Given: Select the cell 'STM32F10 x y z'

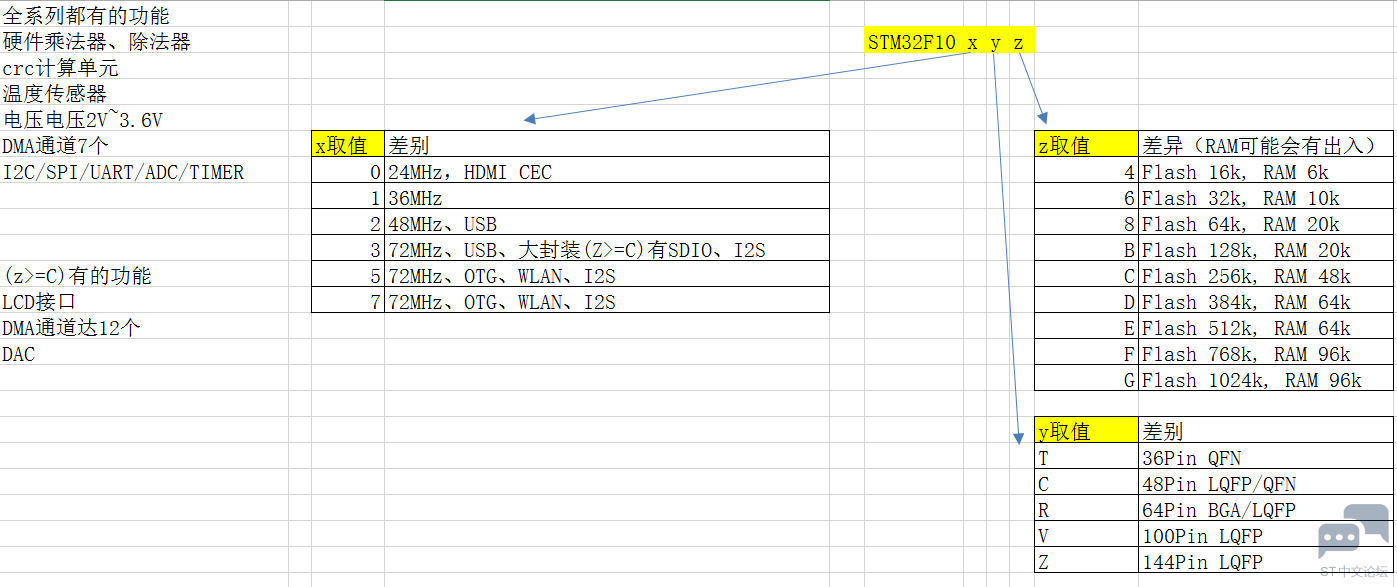Looking at the screenshot, I should (x=949, y=41).
